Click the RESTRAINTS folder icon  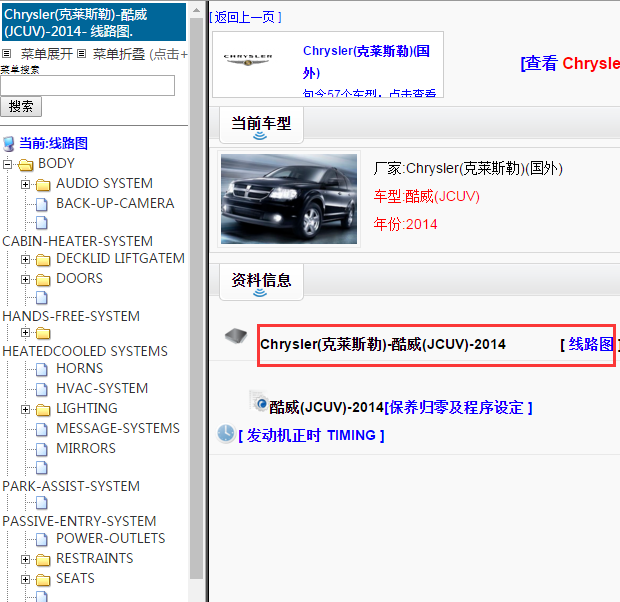(43, 559)
